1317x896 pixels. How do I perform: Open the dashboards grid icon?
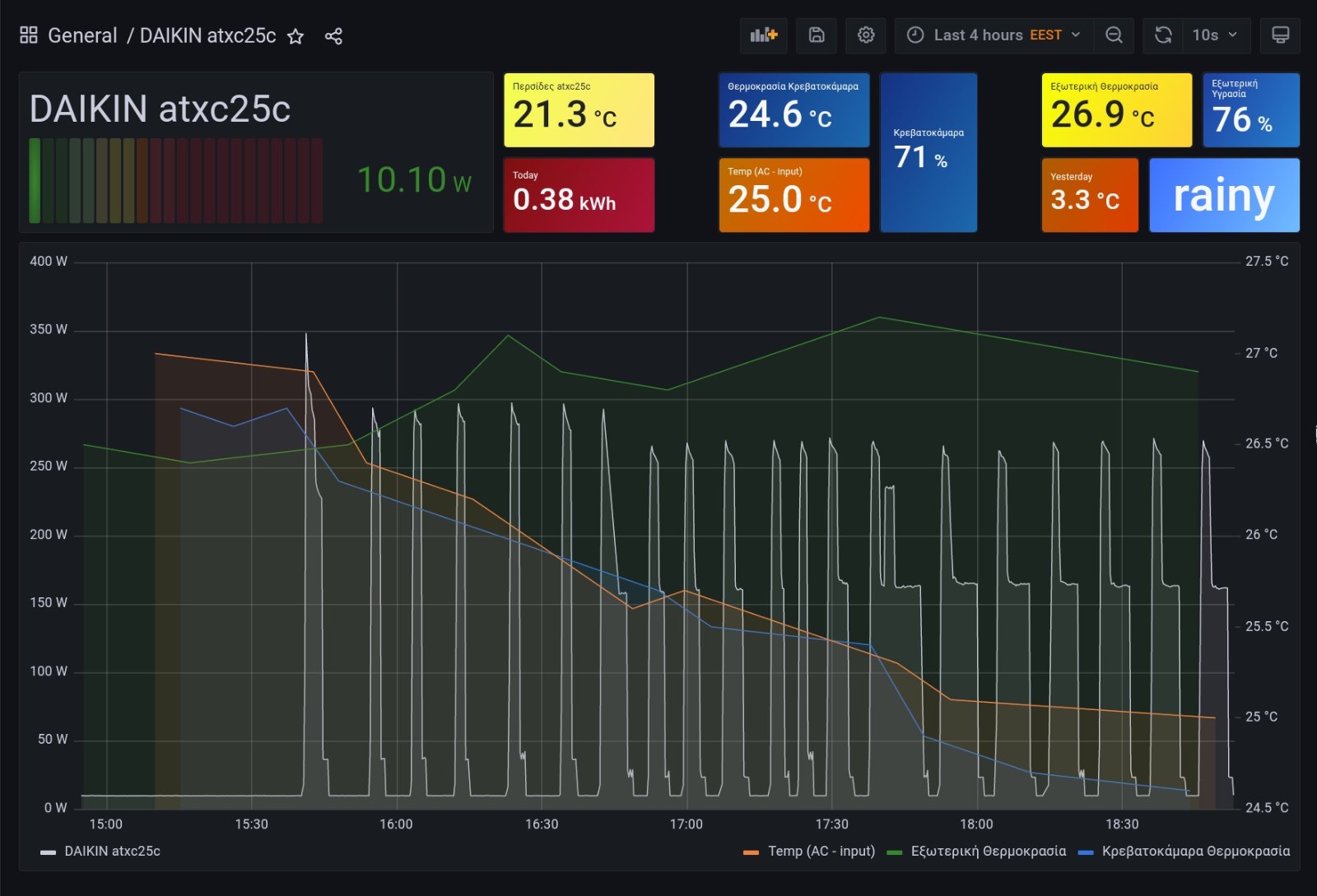point(29,35)
